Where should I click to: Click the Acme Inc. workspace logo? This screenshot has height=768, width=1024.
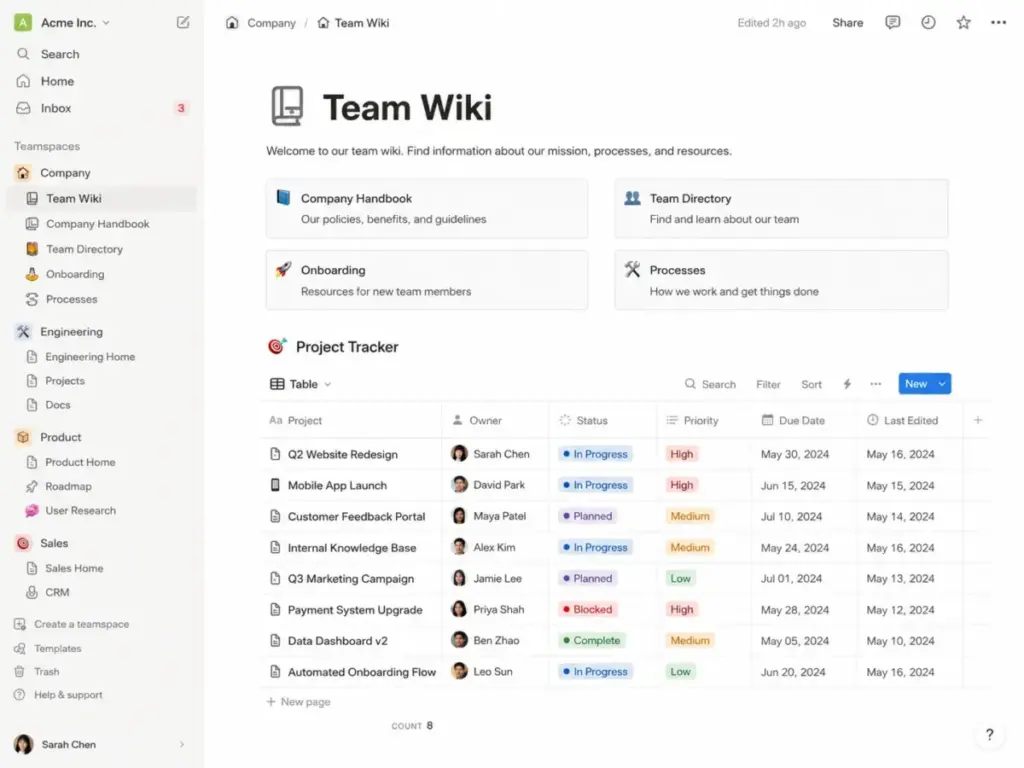click(x=23, y=22)
